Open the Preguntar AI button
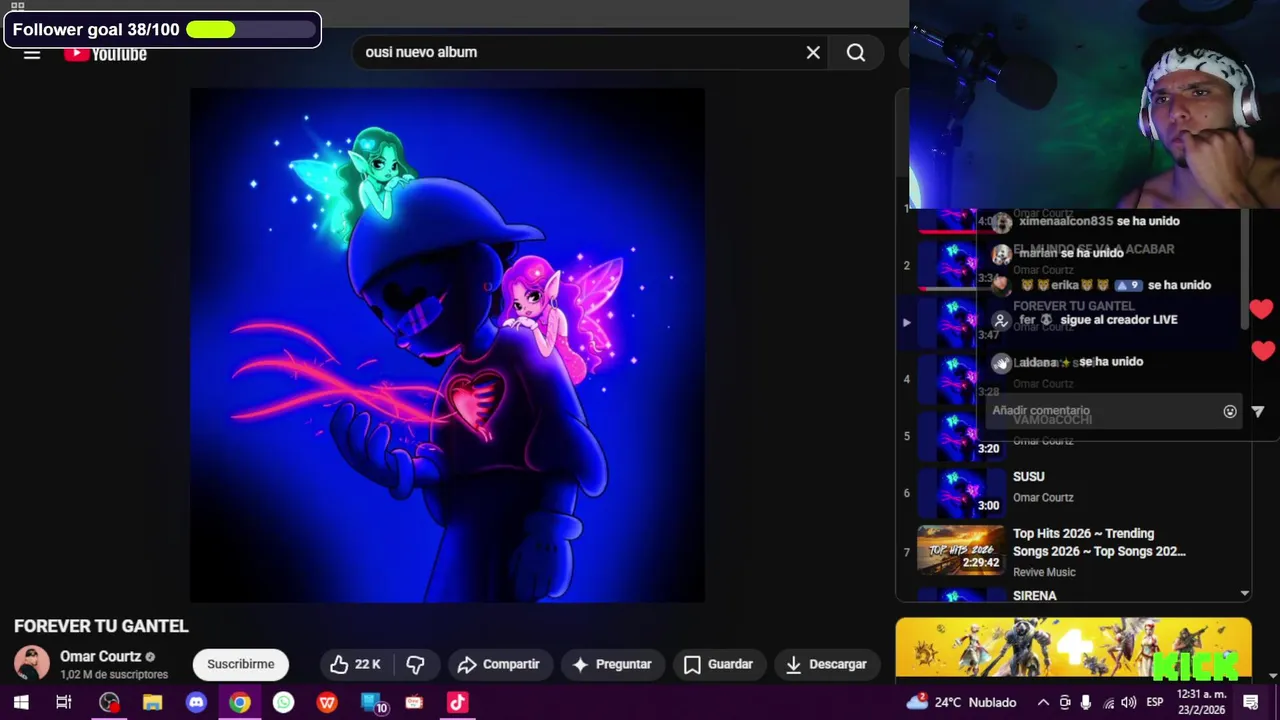This screenshot has width=1280, height=720. click(611, 664)
